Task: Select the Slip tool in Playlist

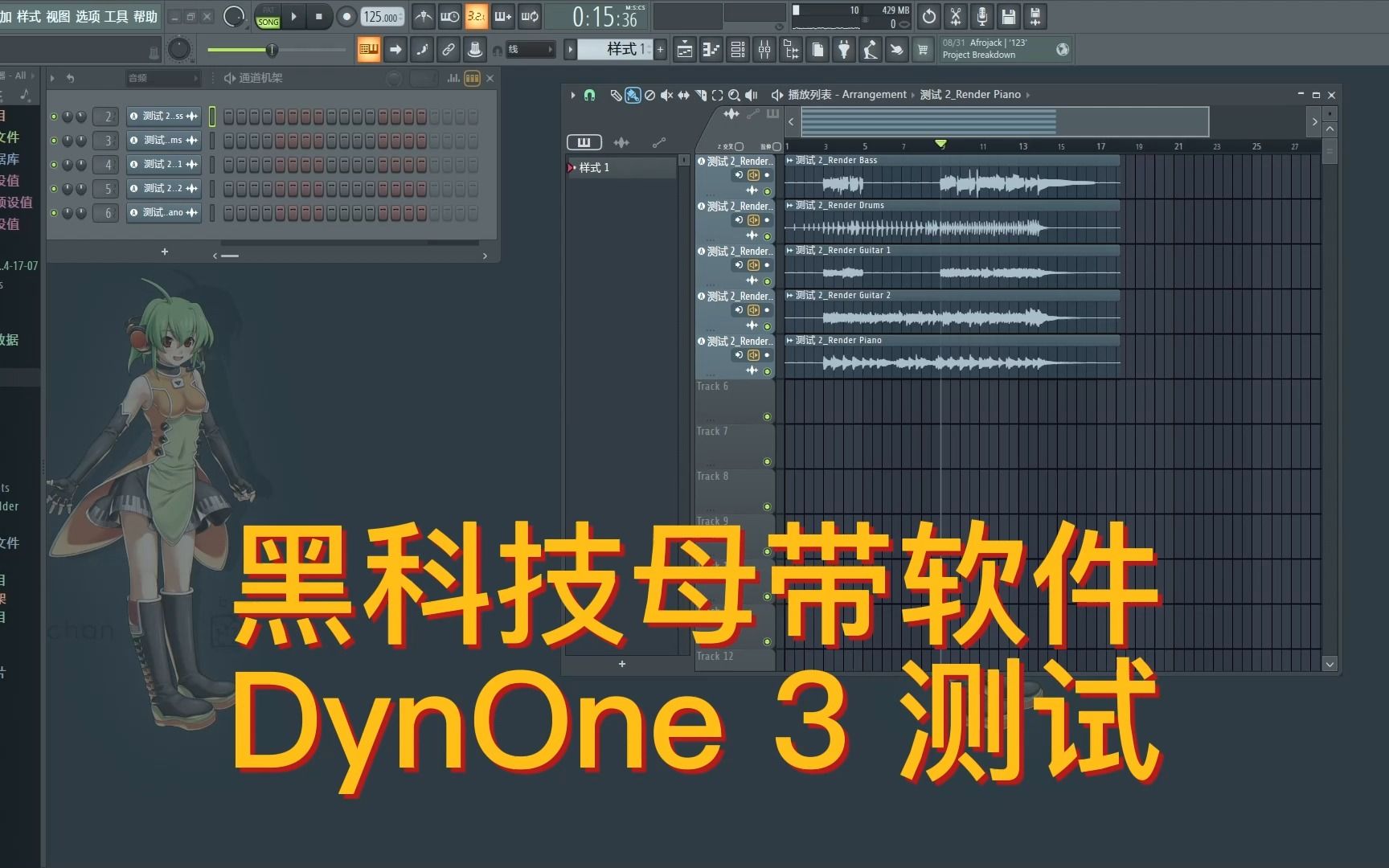Action: pos(683,95)
